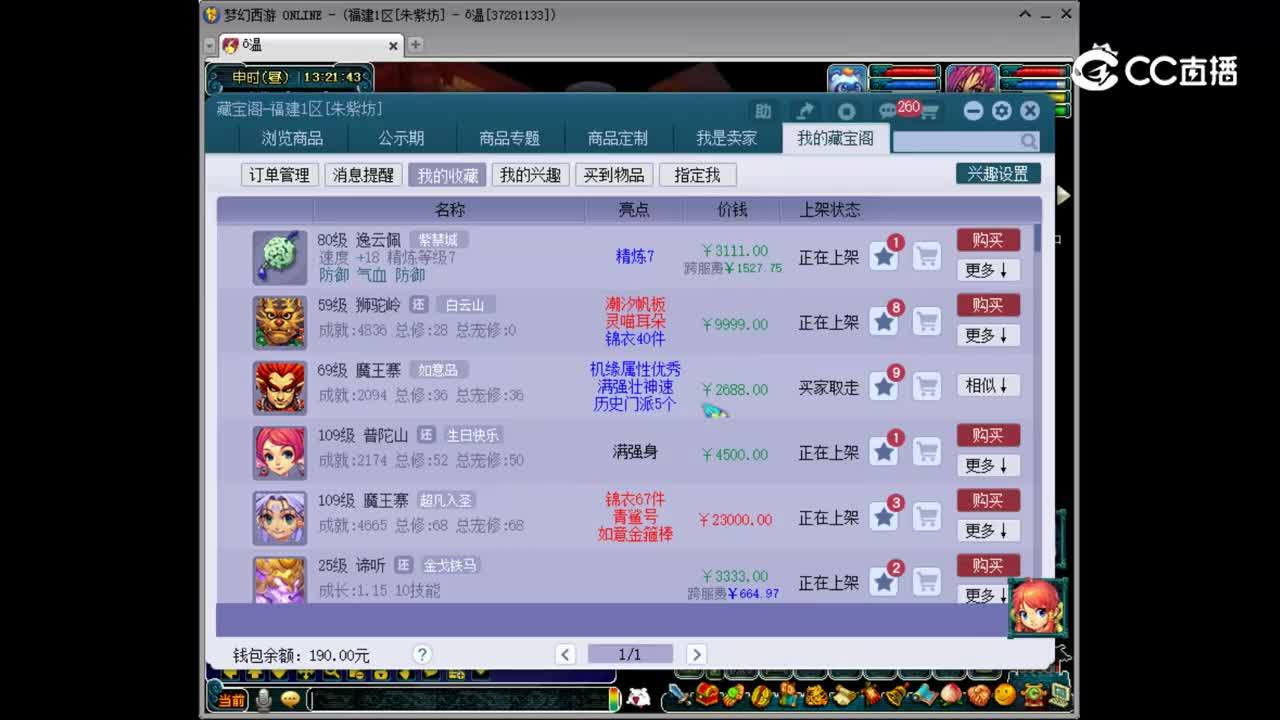Toggle favorite star on 25级 谛听 row

coord(884,581)
